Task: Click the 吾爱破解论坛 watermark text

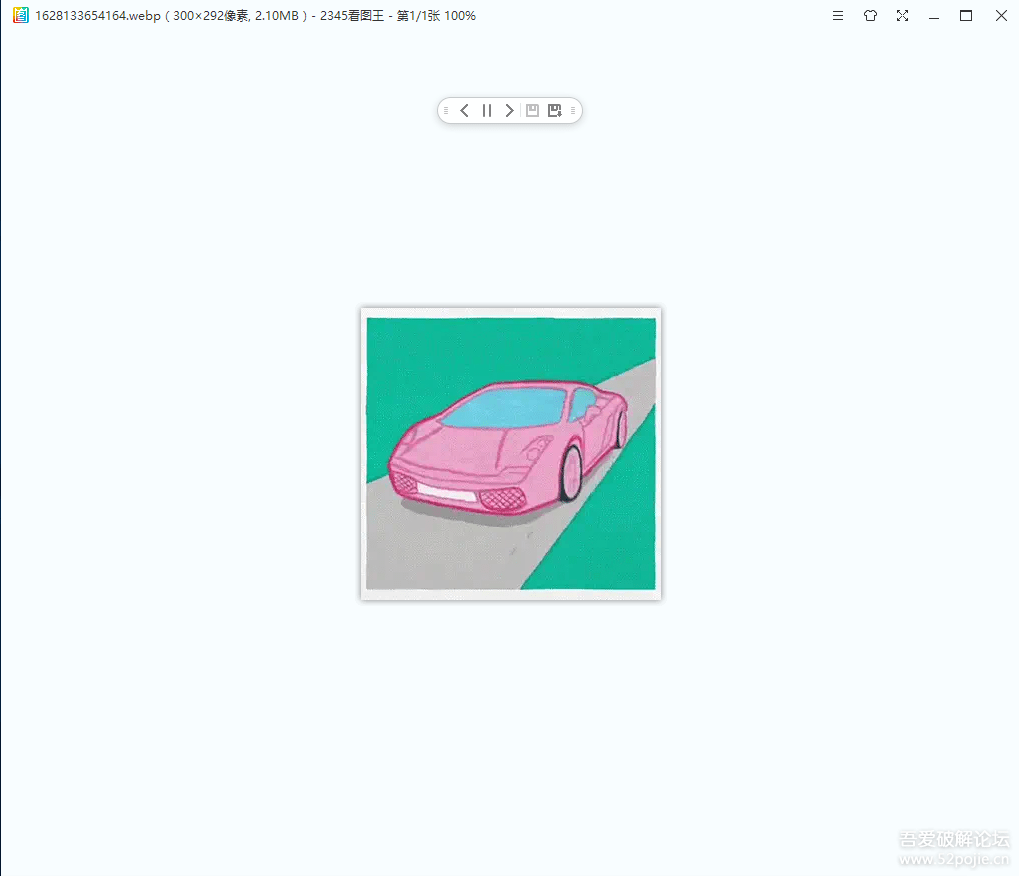Action: click(954, 840)
